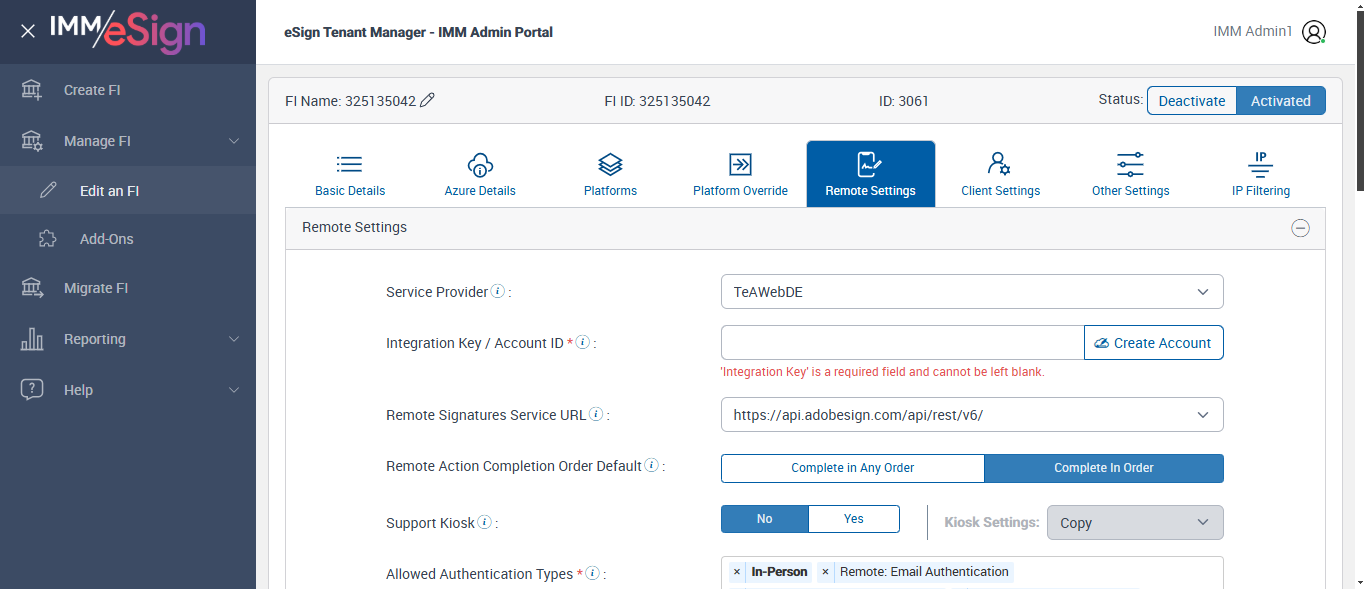Click the Support Kiosk info icon

tap(484, 522)
